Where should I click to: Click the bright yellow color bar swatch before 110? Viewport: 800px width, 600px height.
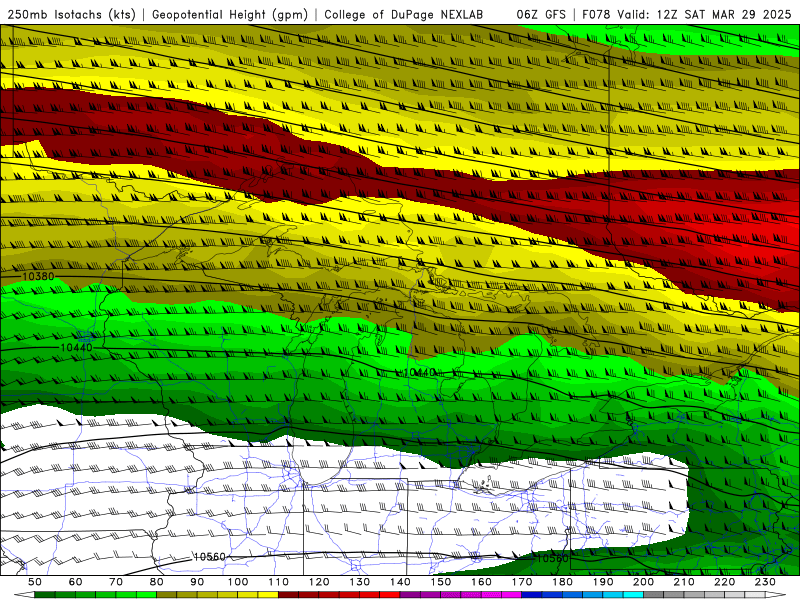(x=268, y=595)
